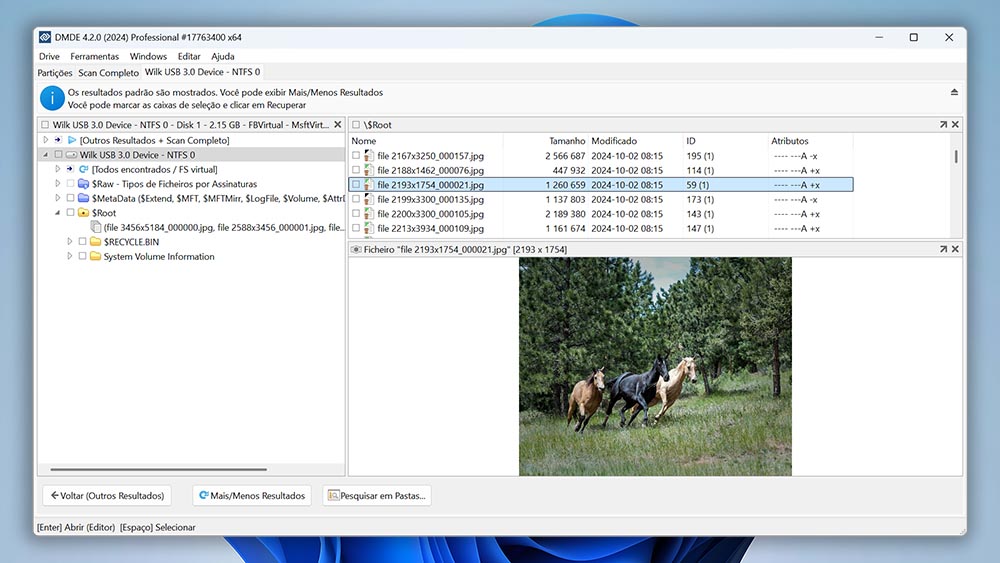1000x563 pixels.
Task: Click the eject arrow icon in info bar
Action: [x=954, y=92]
